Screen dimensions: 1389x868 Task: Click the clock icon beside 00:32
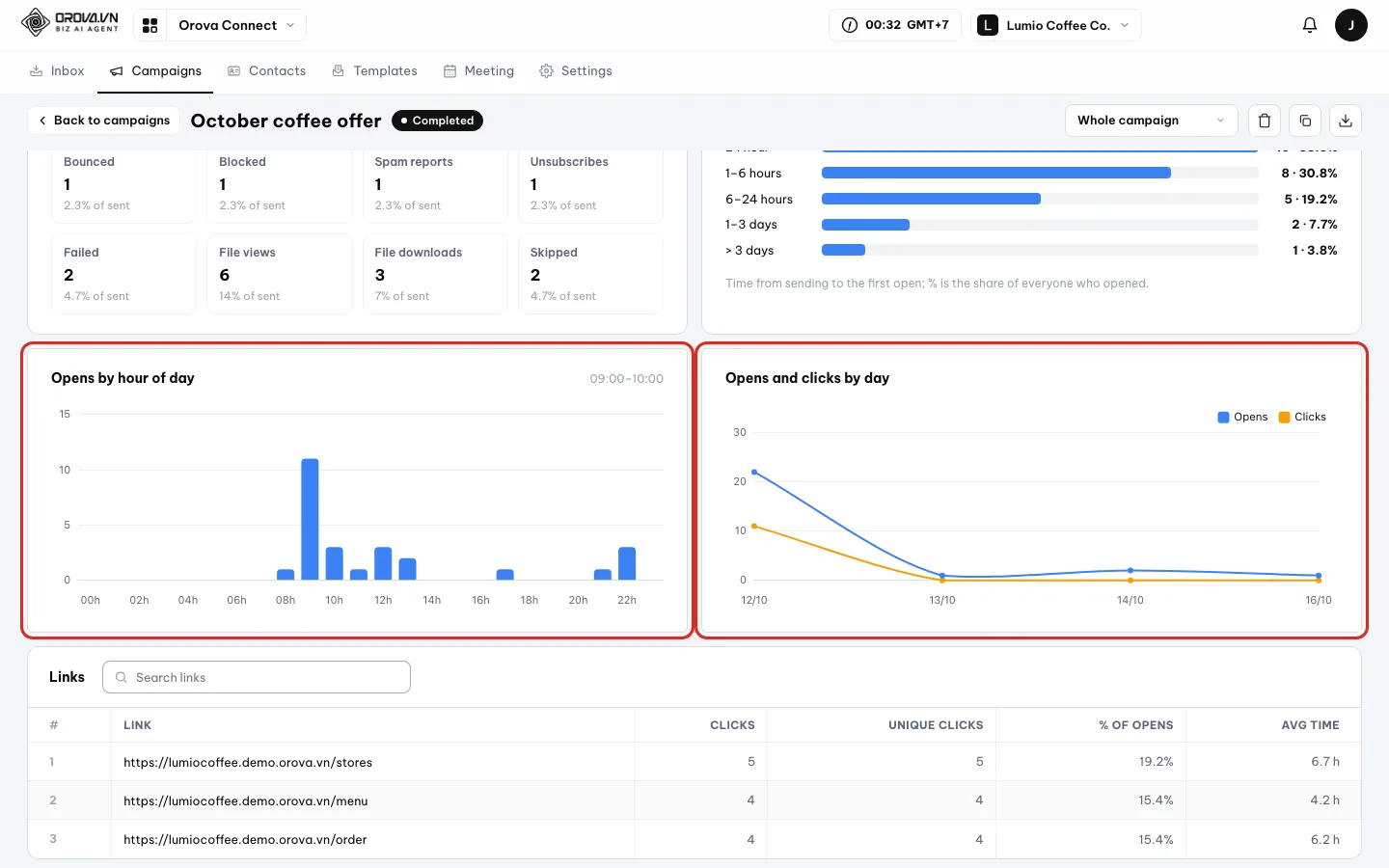pyautogui.click(x=850, y=25)
